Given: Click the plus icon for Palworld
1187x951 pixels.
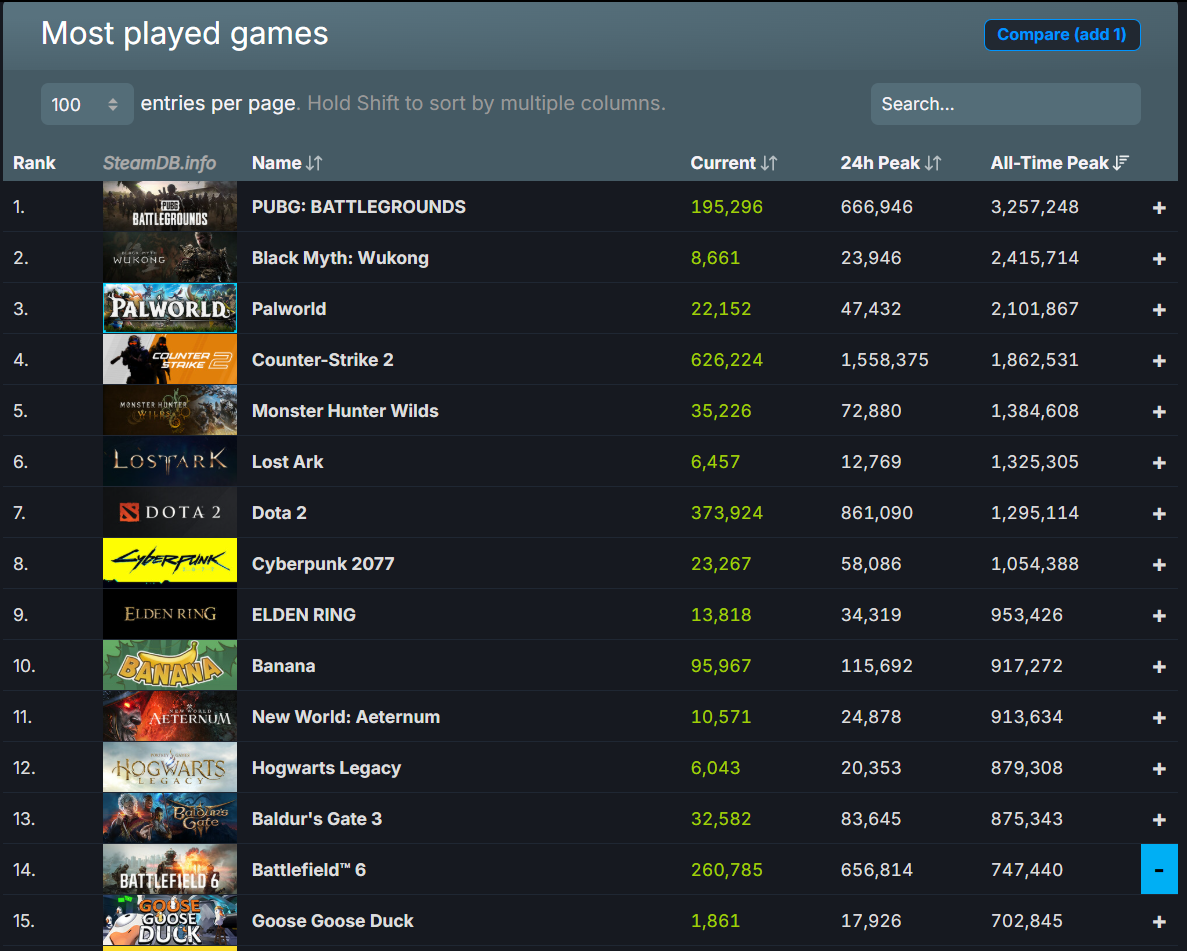Looking at the screenshot, I should [x=1159, y=310].
